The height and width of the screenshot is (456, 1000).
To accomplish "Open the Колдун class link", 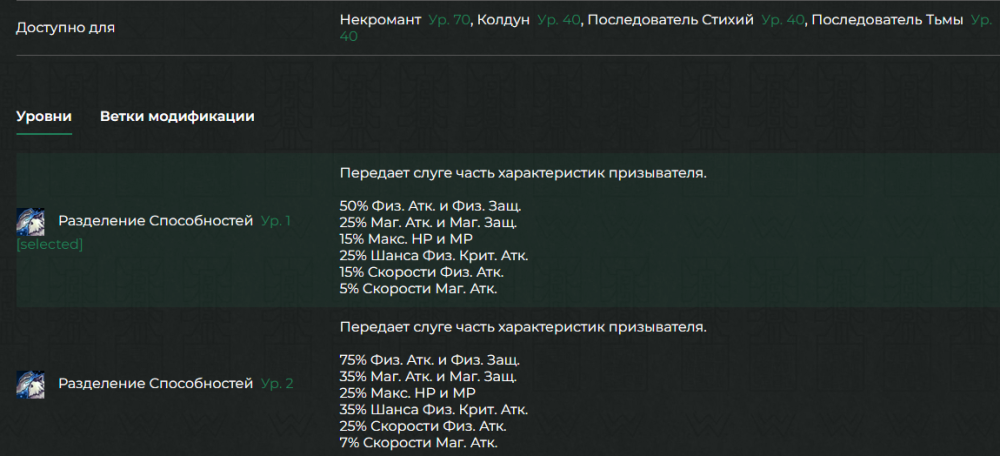I will coord(504,20).
